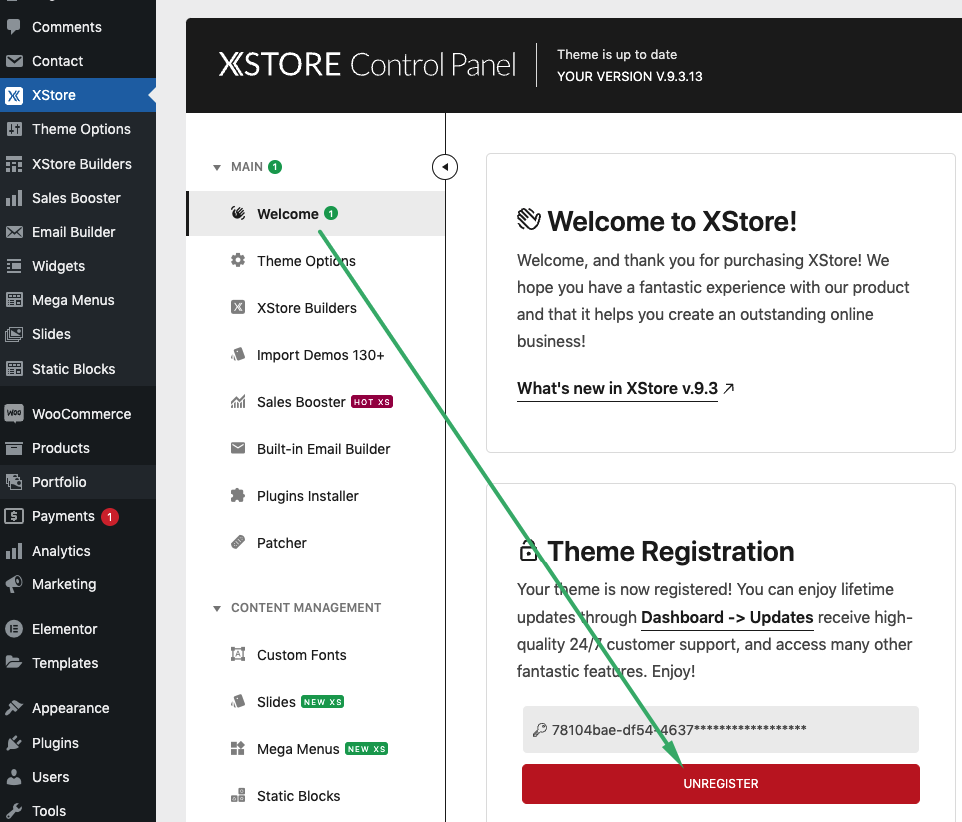Select Slides NEW XS in content management
The image size is (962, 822).
(315, 702)
